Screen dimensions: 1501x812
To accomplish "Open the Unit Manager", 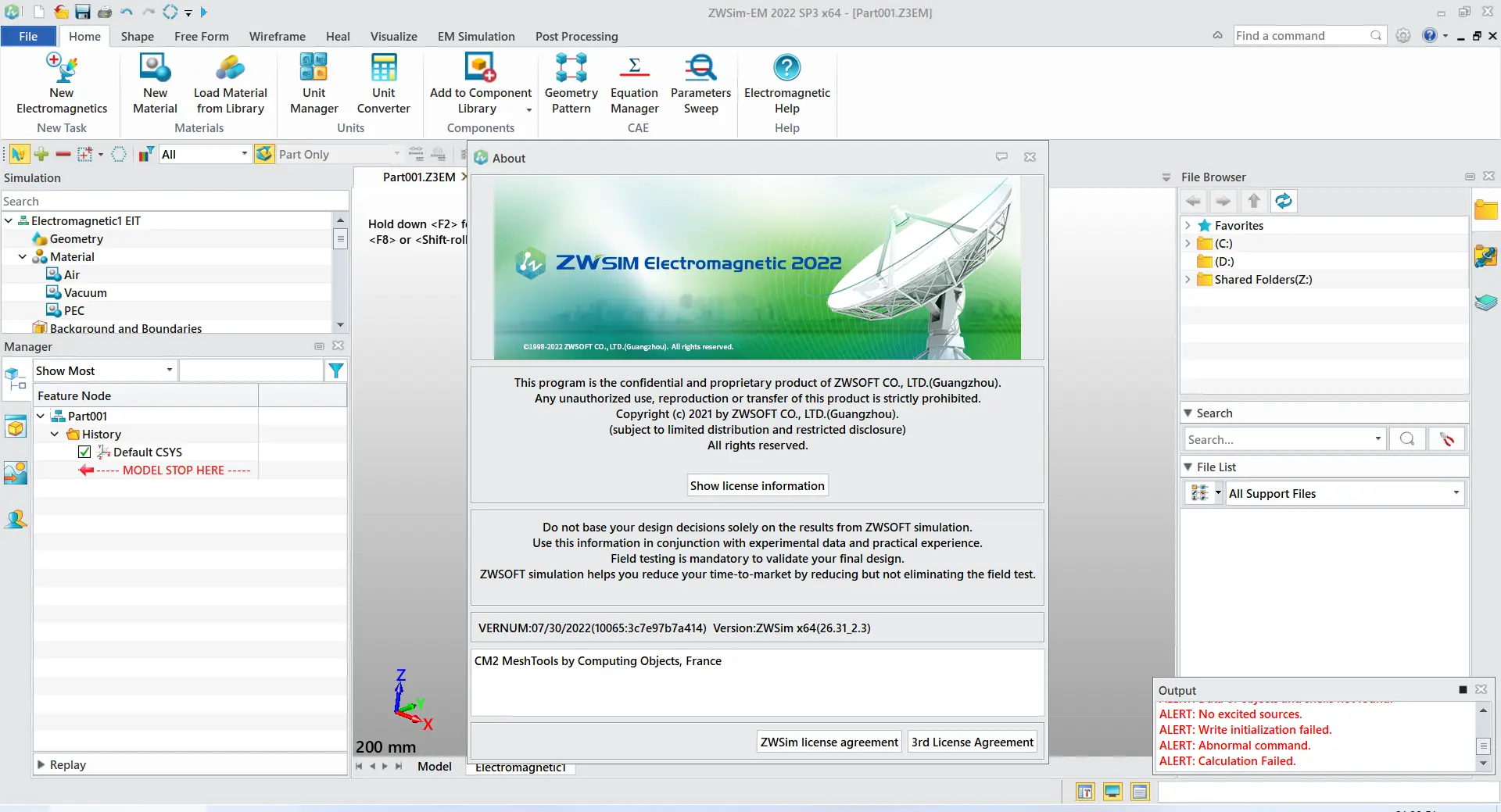I will pos(313,84).
